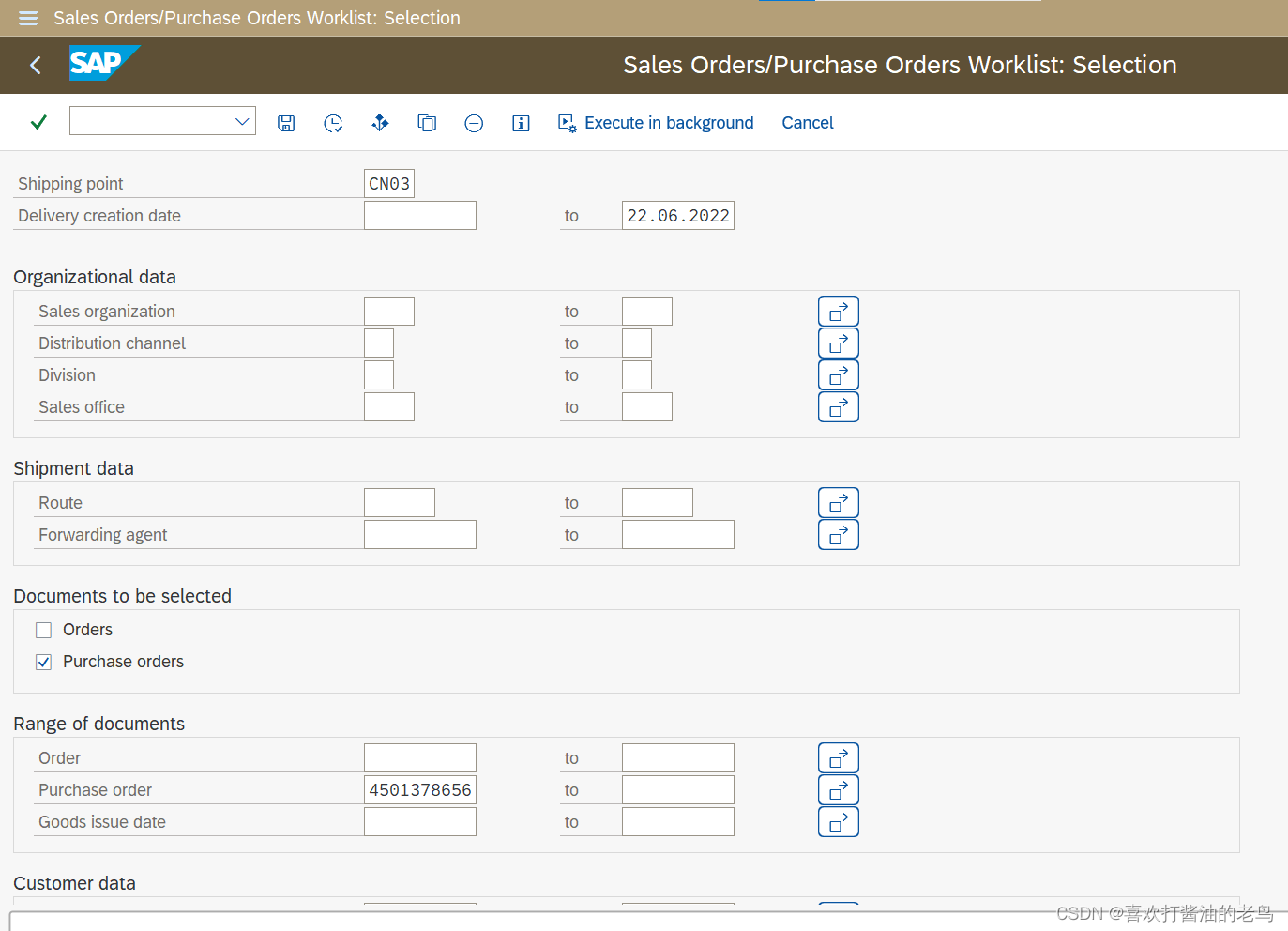Select the minus circle delete icon
Viewport: 1288px width, 931px height.
coord(474,122)
